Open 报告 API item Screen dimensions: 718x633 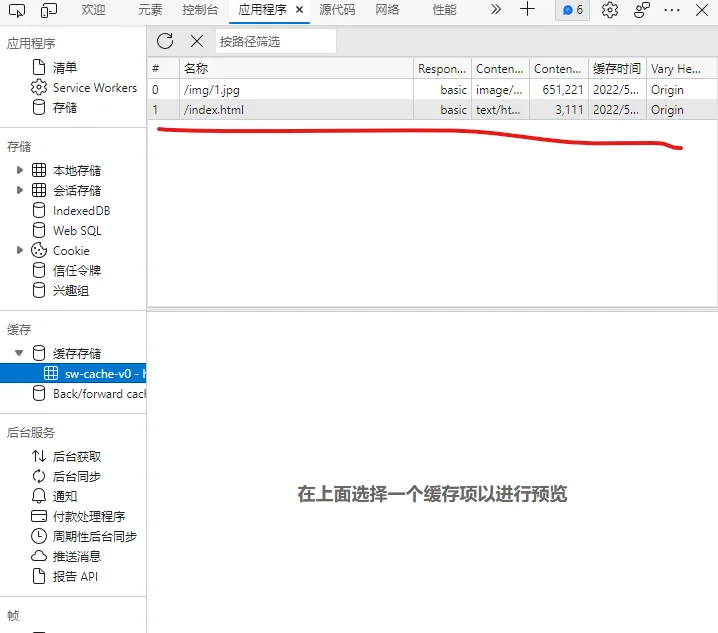pos(75,576)
